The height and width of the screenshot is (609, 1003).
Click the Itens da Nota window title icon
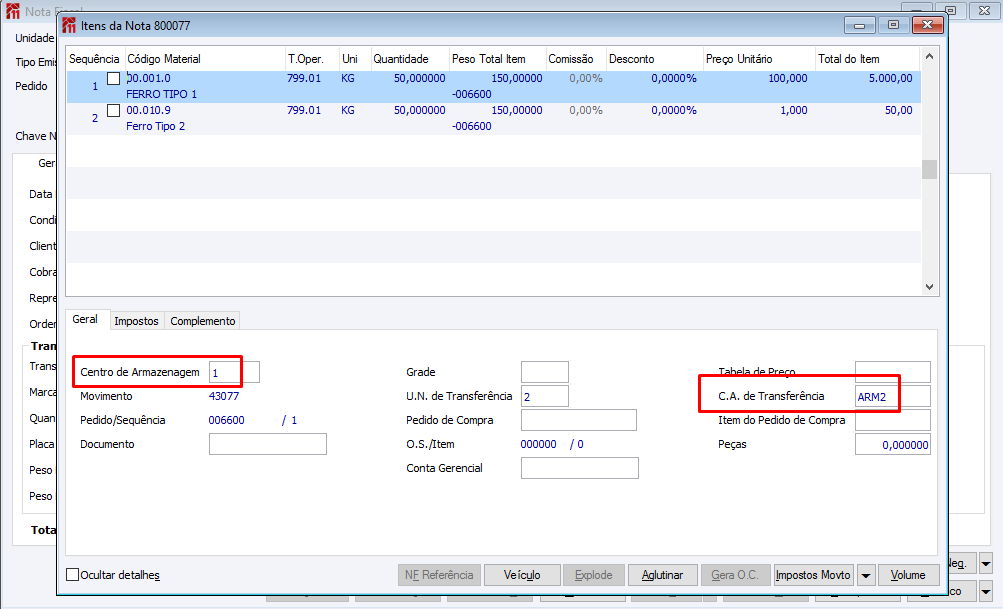point(69,26)
